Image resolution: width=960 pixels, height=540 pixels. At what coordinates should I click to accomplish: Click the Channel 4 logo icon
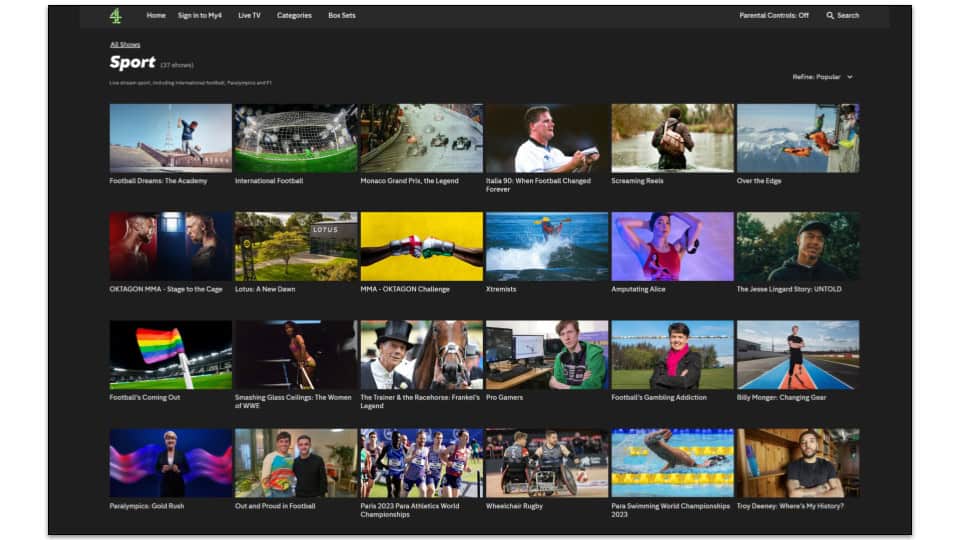pyautogui.click(x=116, y=16)
